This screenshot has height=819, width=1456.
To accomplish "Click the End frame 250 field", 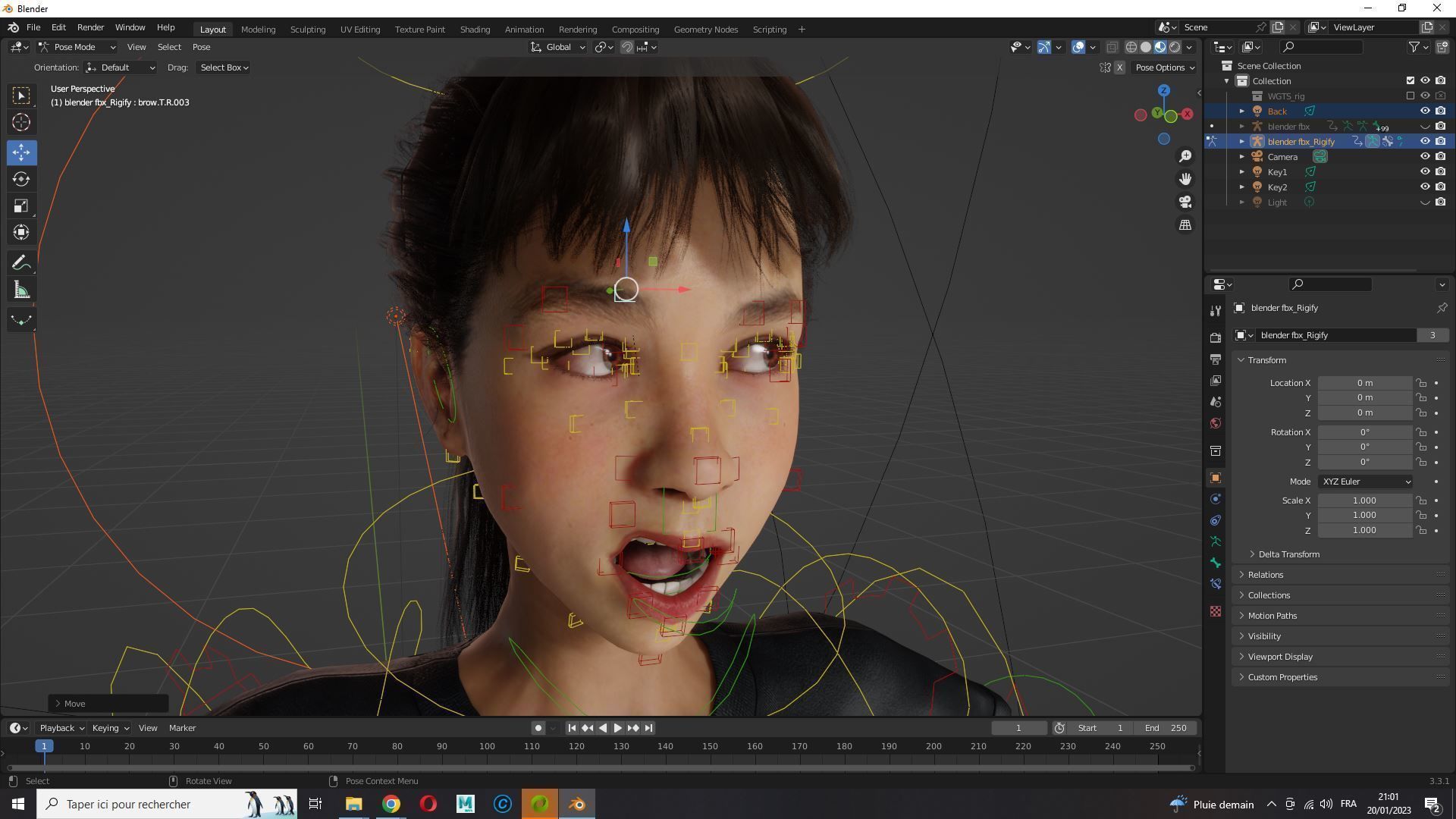I will [x=1166, y=728].
